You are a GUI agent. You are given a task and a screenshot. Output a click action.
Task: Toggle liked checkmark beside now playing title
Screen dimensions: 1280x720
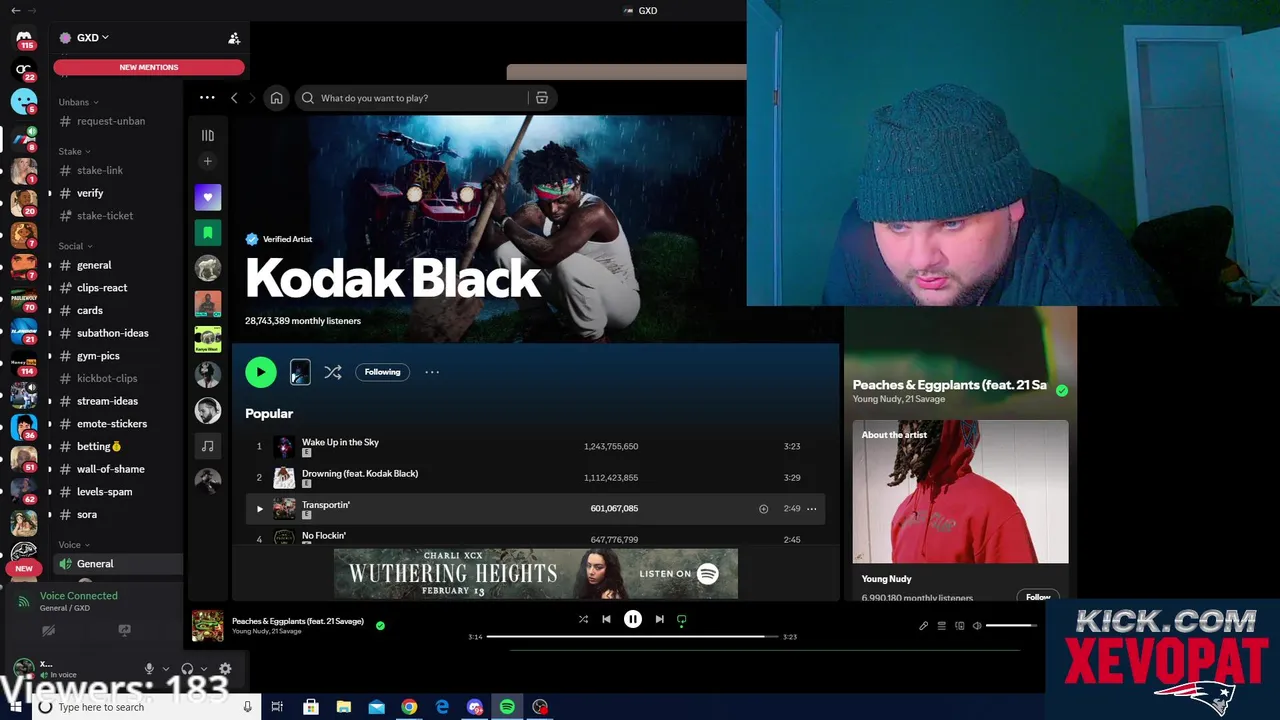point(380,625)
